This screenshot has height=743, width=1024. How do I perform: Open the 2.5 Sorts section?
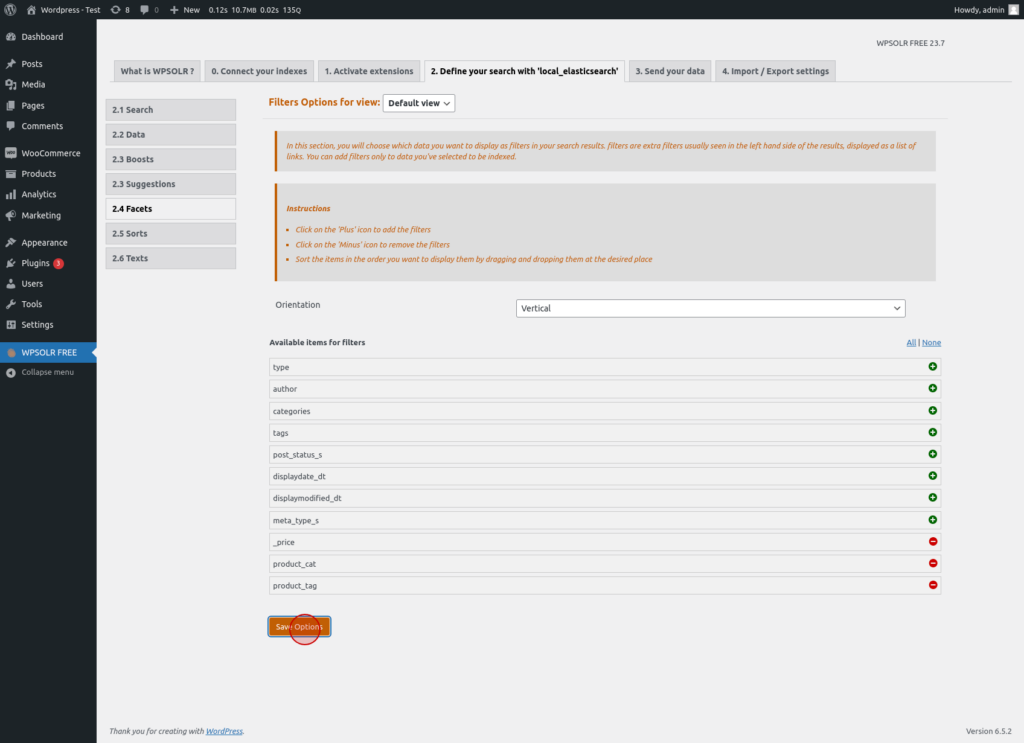pyautogui.click(x=170, y=234)
